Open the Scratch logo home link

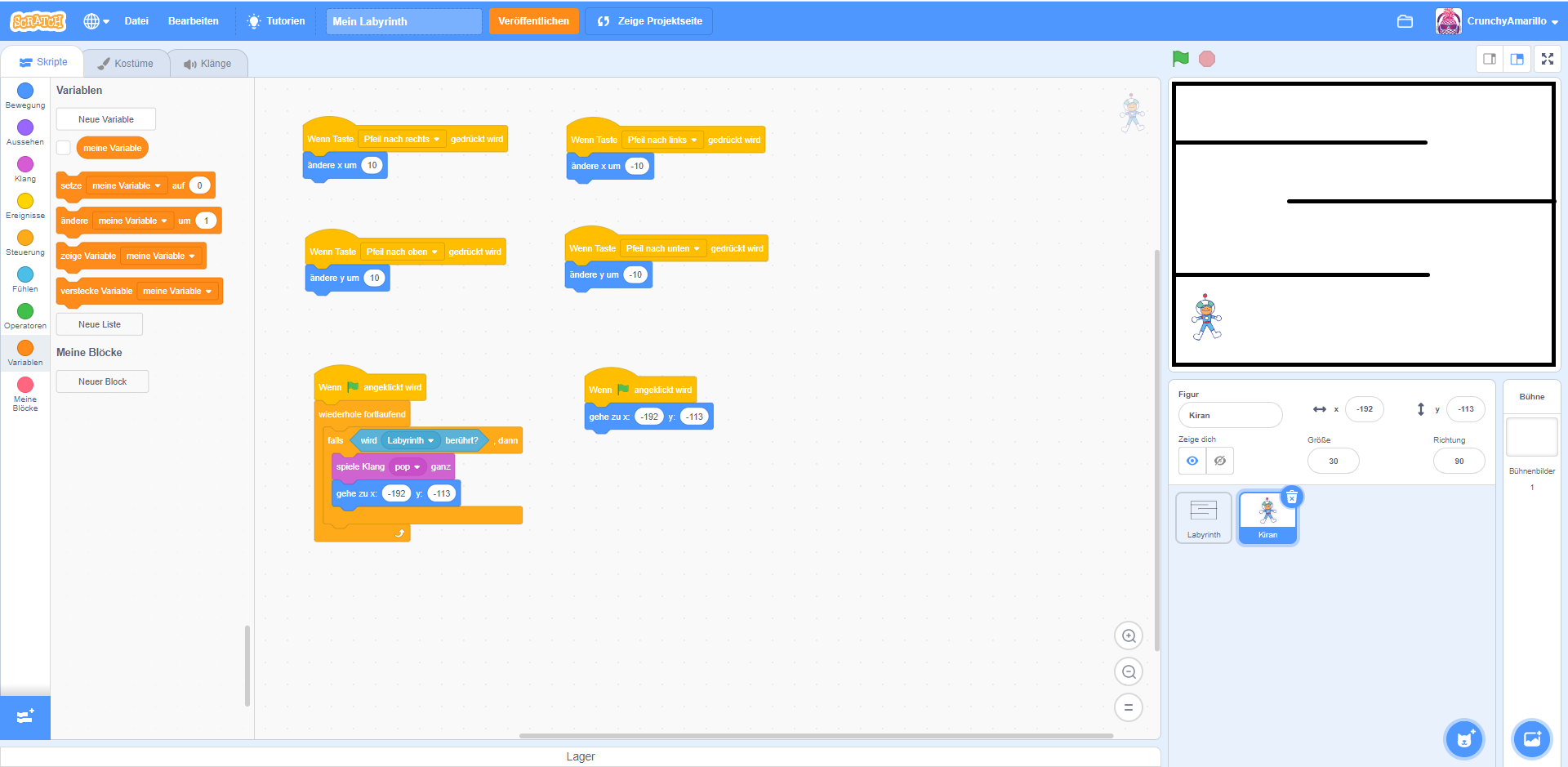tap(38, 21)
